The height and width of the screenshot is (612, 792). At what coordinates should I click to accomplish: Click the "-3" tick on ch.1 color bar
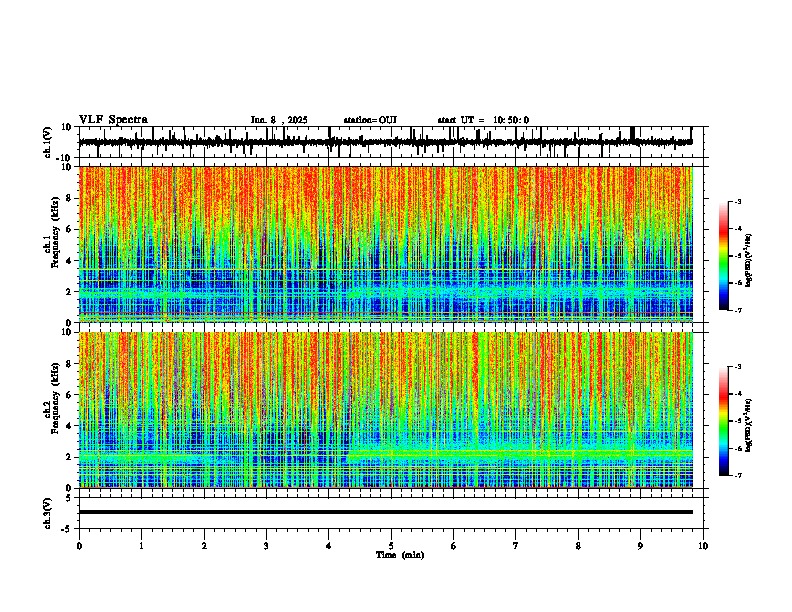coord(738,201)
